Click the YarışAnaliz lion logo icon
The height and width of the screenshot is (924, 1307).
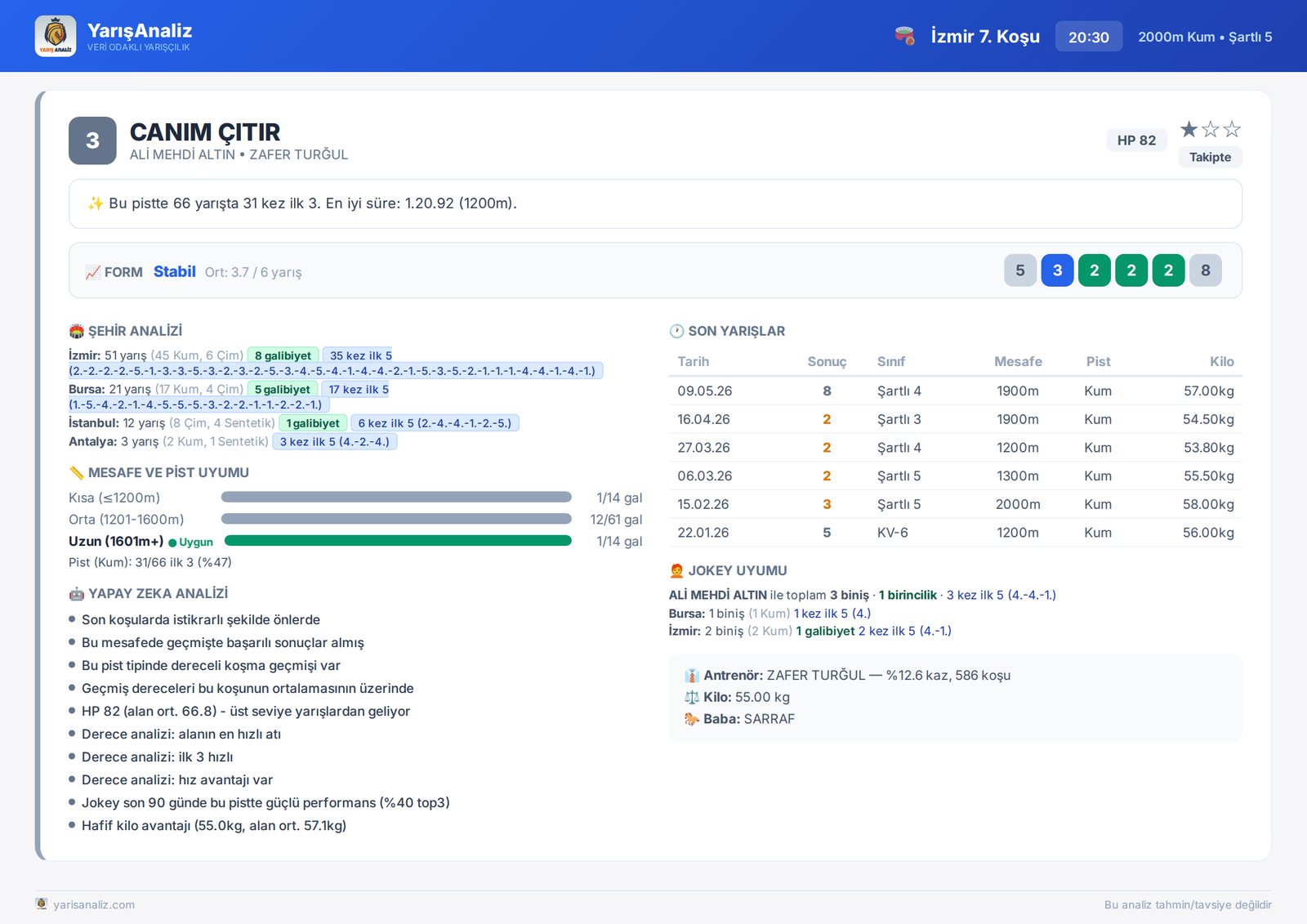(56, 36)
